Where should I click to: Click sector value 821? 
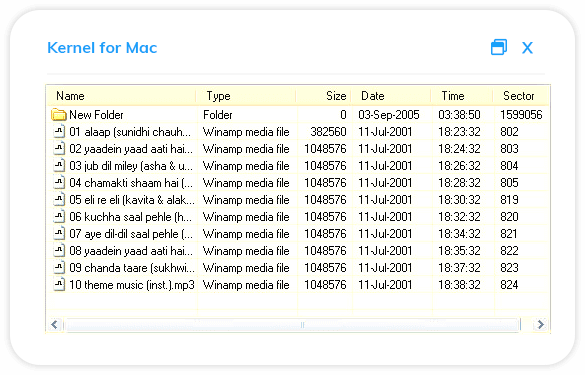(509, 234)
